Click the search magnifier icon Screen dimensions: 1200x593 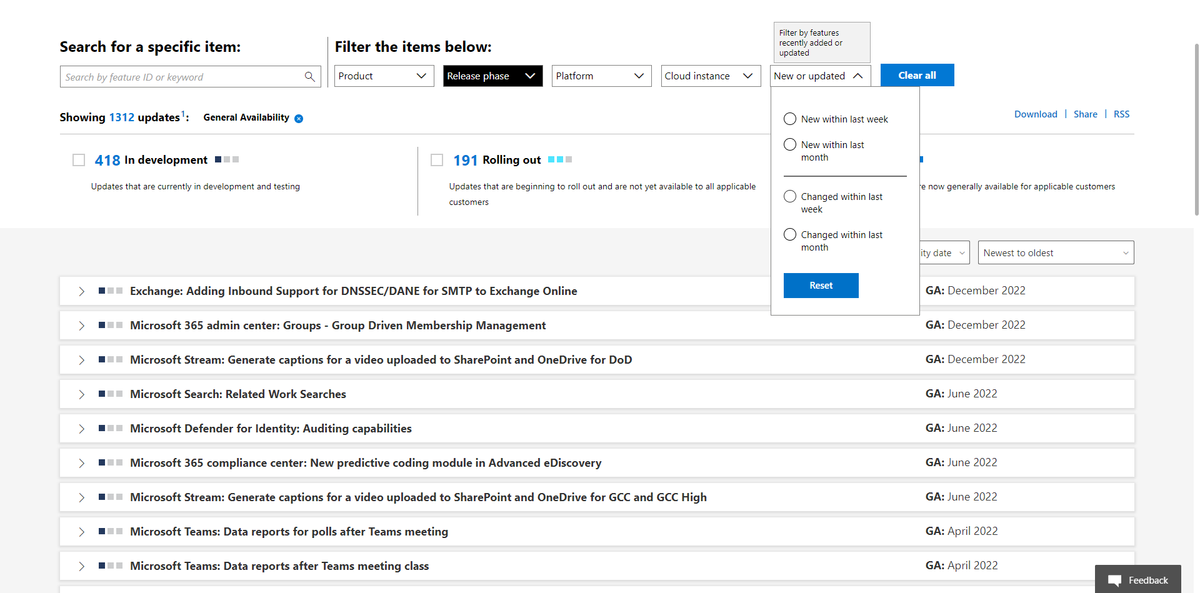(310, 77)
